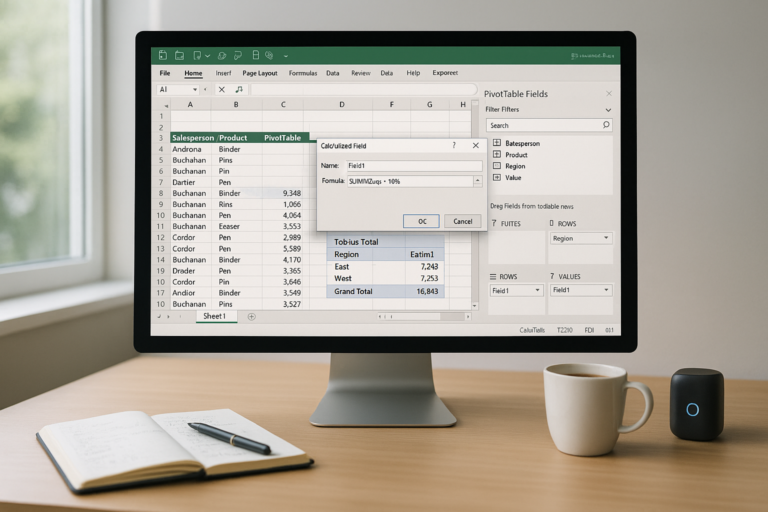This screenshot has width=768, height=512.
Task: Click into the Formula input box
Action: click(410, 181)
